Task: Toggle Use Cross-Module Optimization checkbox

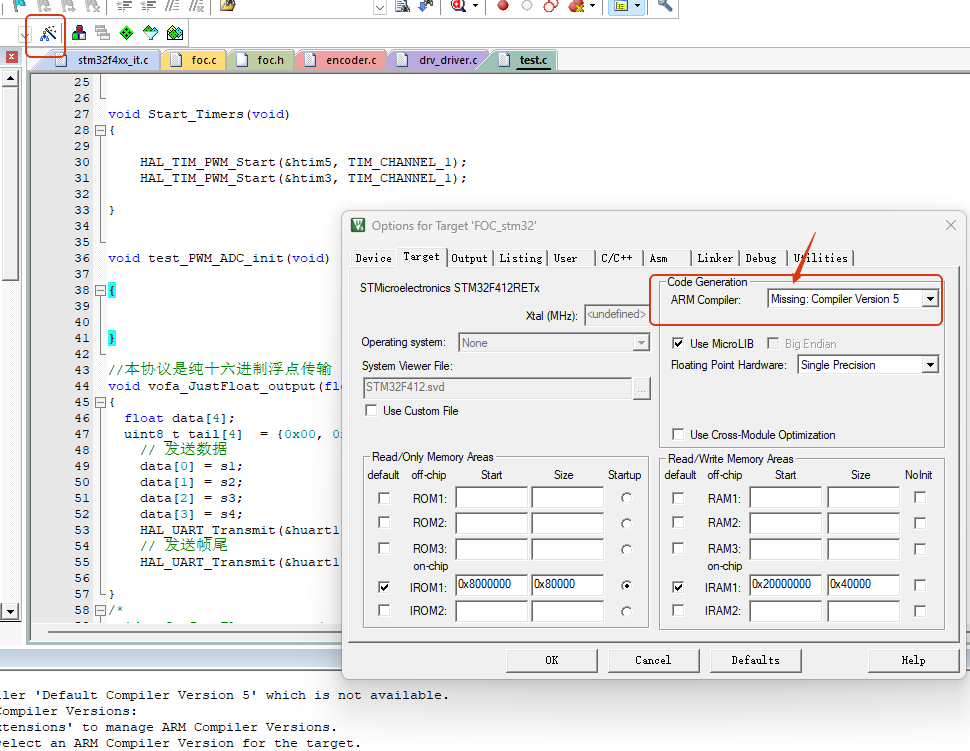Action: coord(678,434)
